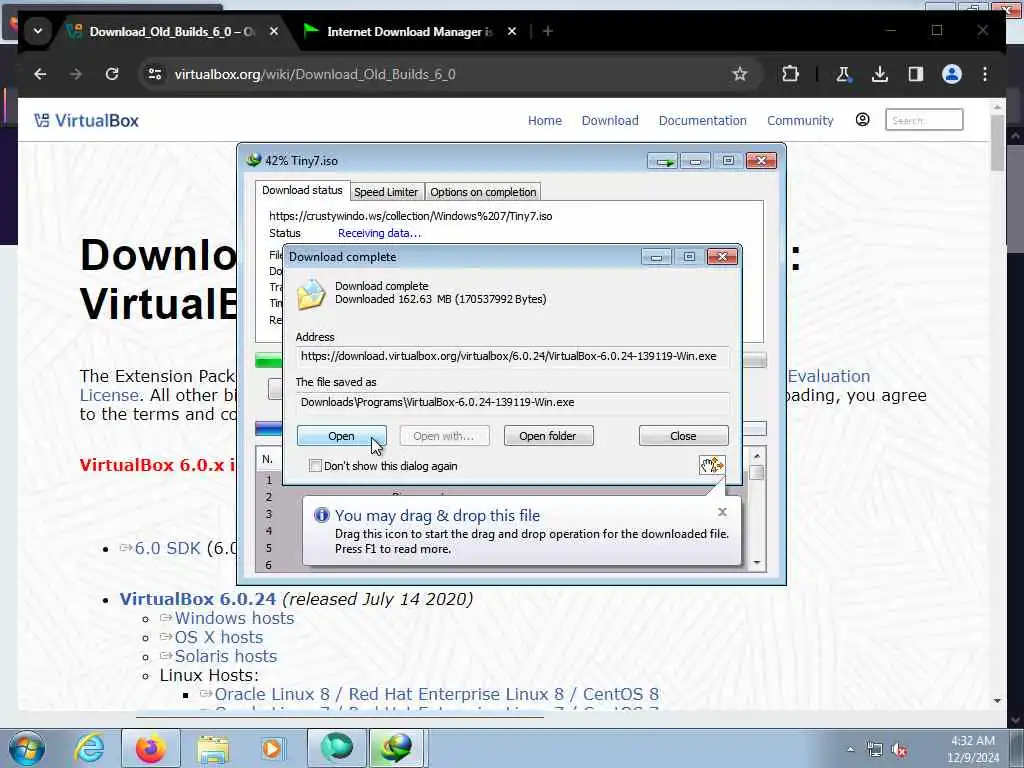The width and height of the screenshot is (1024, 768).
Task: Close the Internet Download Manager tab
Action: click(512, 31)
